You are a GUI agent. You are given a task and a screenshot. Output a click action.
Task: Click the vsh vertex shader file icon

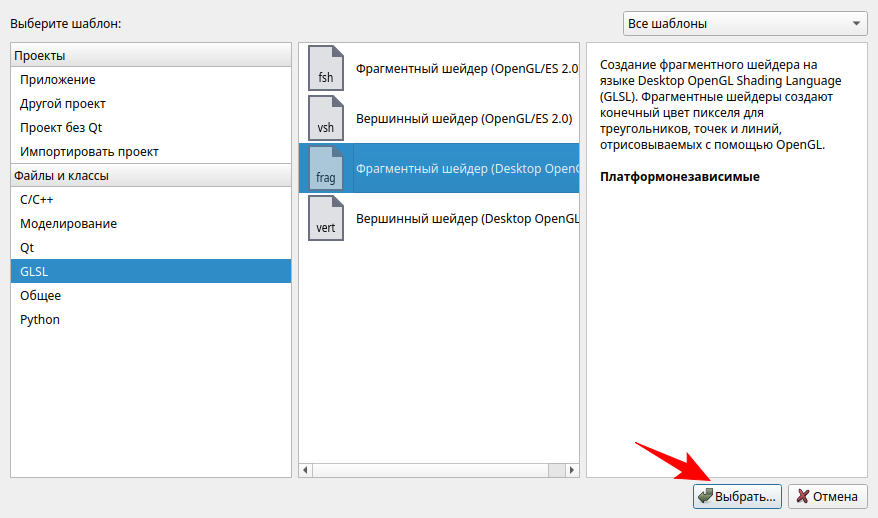[x=326, y=119]
